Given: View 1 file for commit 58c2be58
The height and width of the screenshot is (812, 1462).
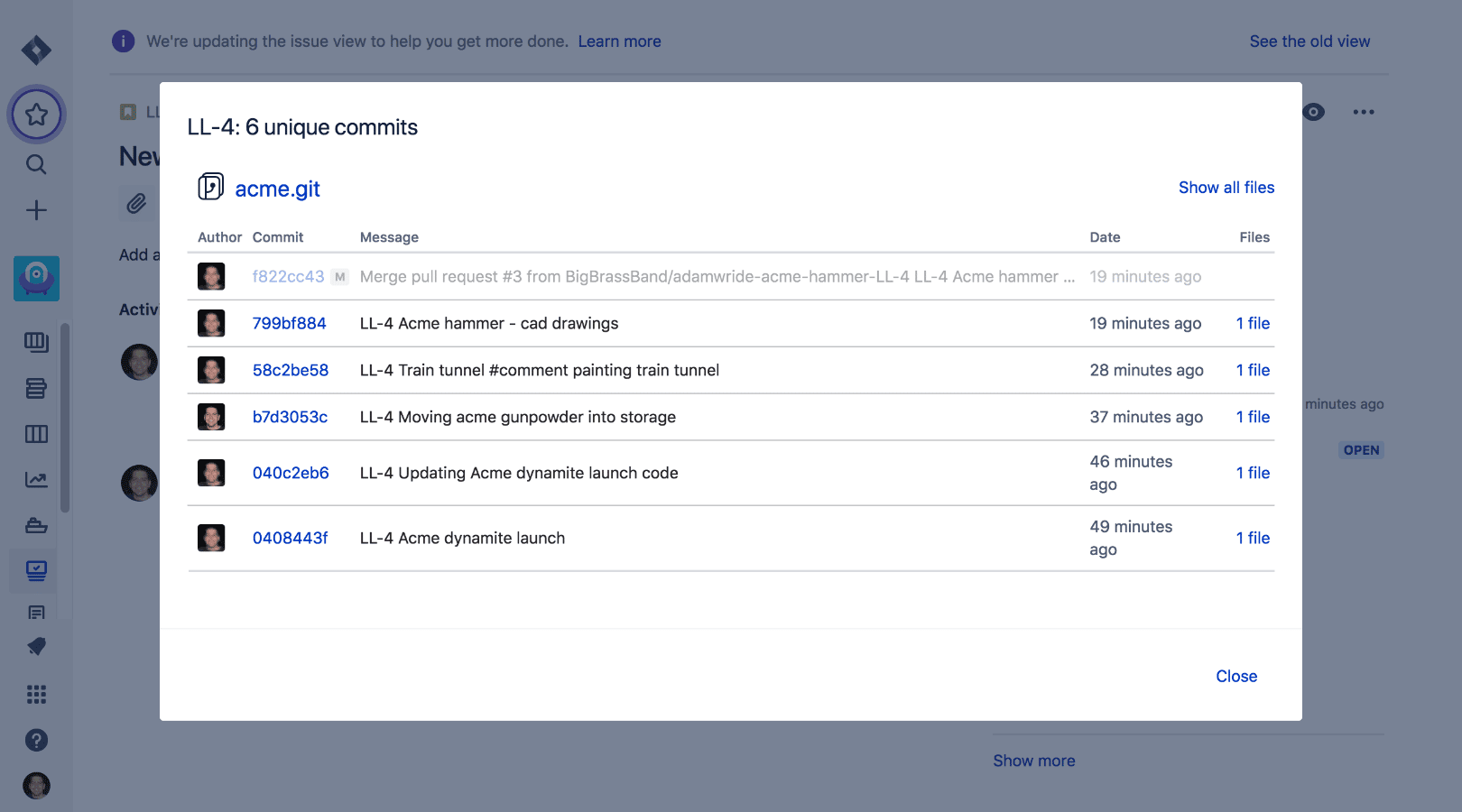Looking at the screenshot, I should 1253,370.
